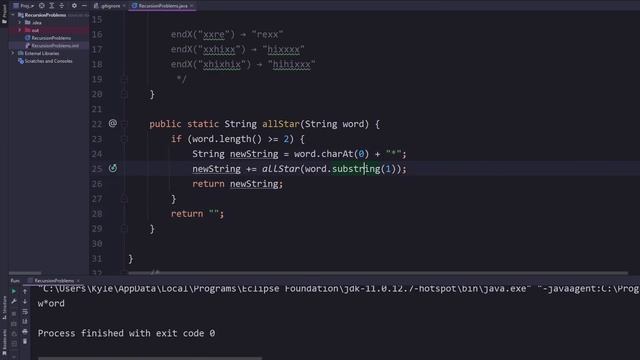Click the java.exe command line in console
The image size is (640, 360).
click(x=338, y=289)
